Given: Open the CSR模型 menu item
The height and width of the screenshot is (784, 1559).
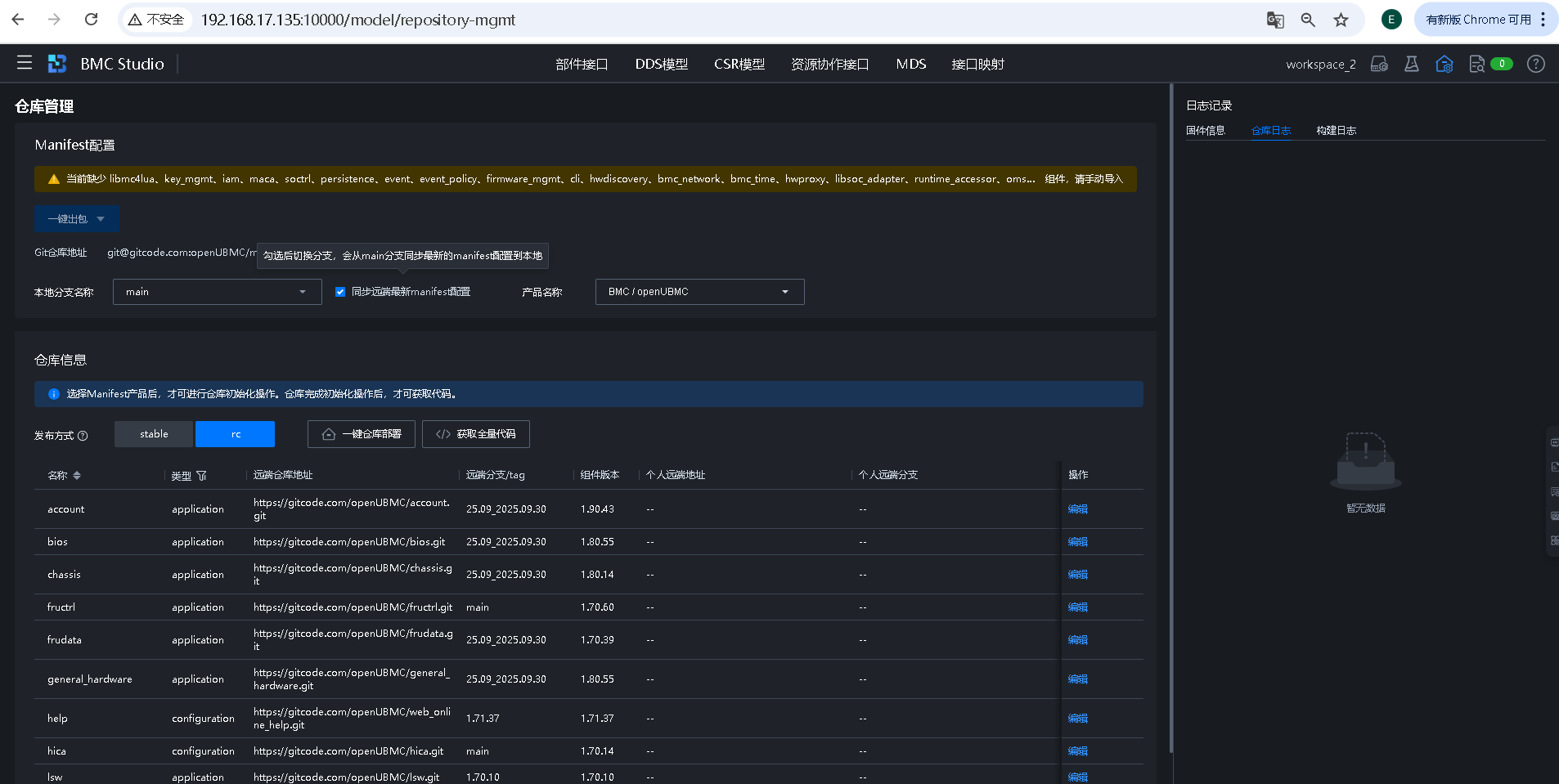Looking at the screenshot, I should click(x=739, y=64).
